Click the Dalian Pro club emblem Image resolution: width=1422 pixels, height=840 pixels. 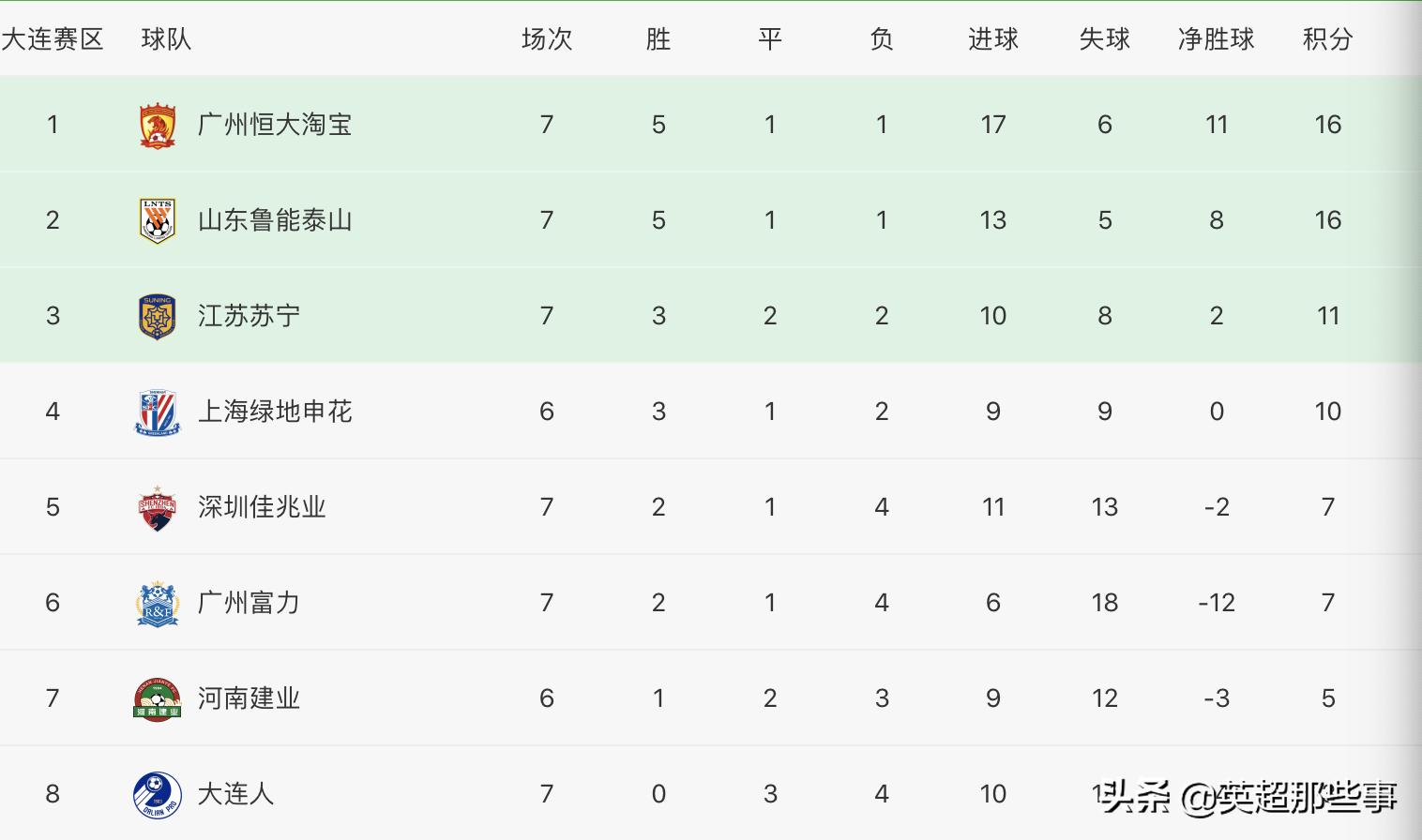click(158, 795)
